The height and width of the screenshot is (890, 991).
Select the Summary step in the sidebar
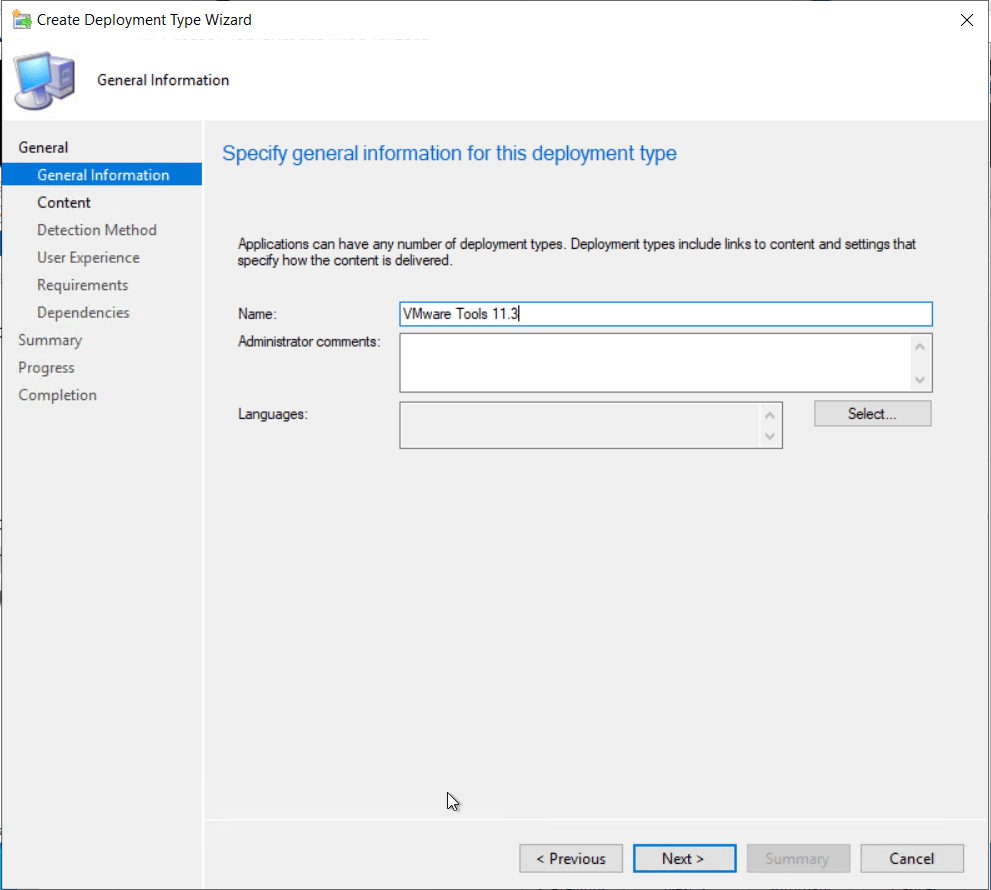click(50, 340)
